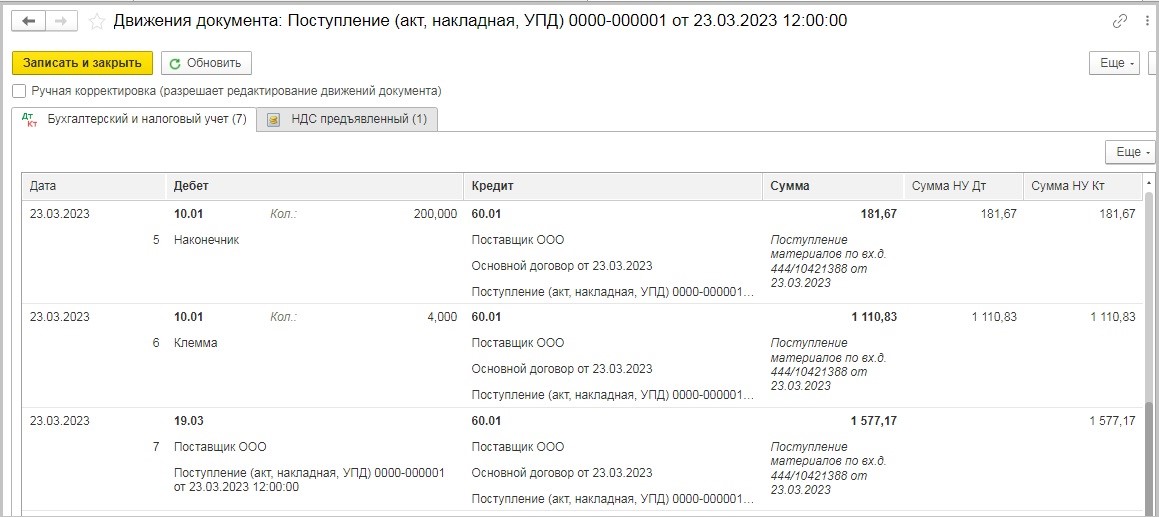Go forward with the right arrow button
This screenshot has height=517, width=1159.
tap(61, 21)
